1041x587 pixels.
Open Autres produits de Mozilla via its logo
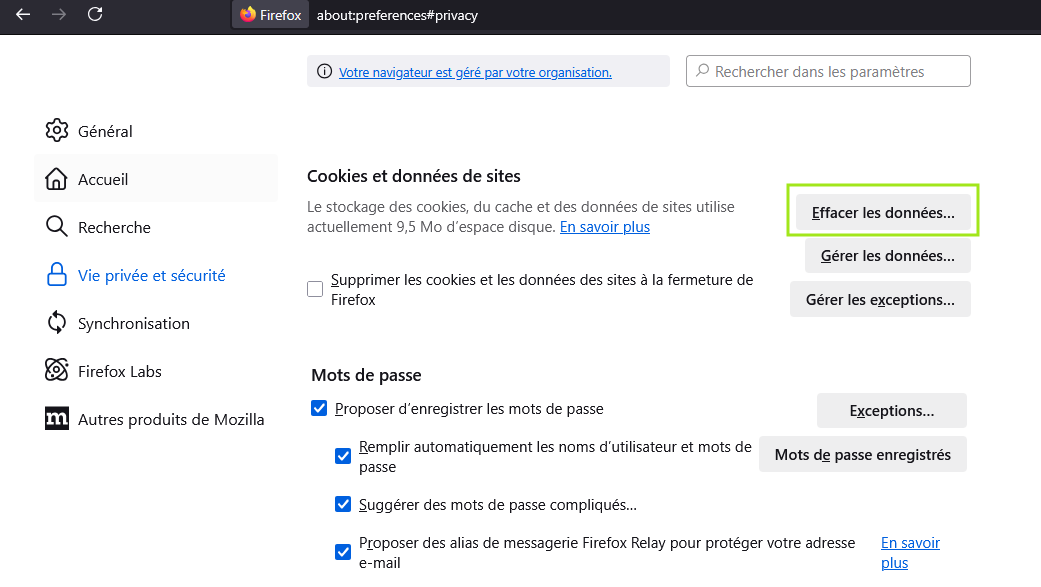[x=56, y=418]
